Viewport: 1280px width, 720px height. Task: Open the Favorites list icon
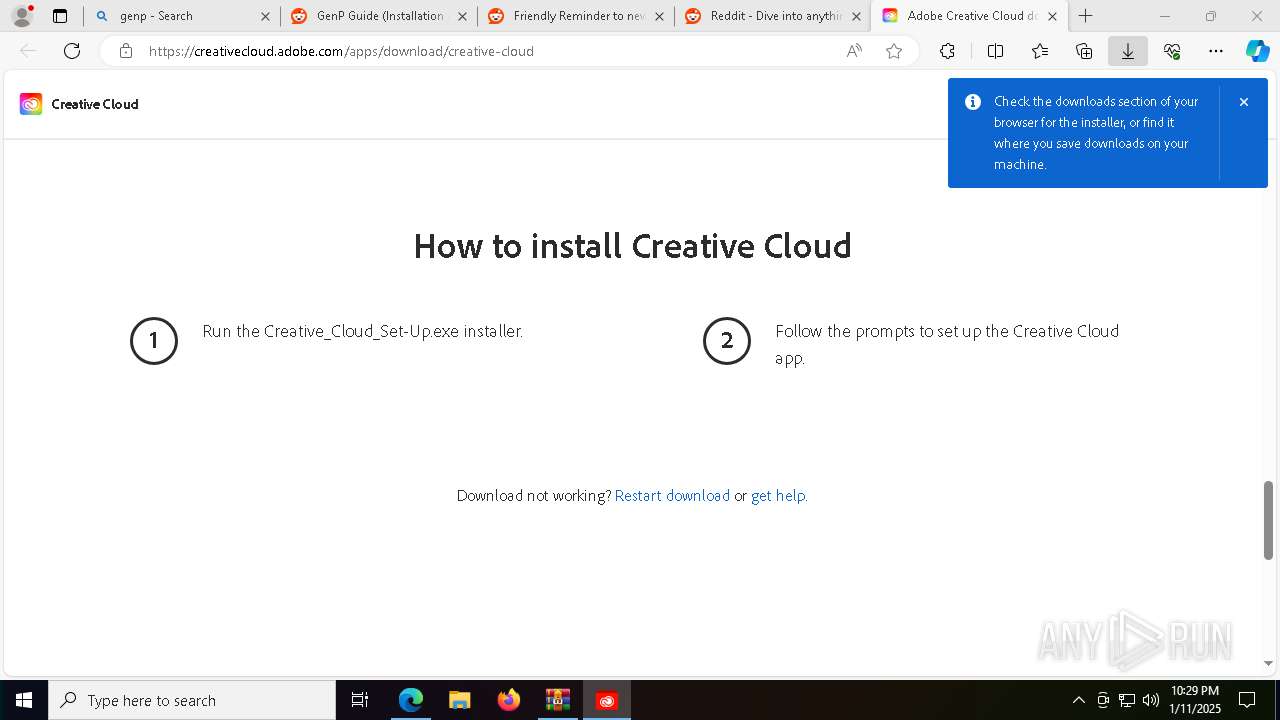tap(1040, 51)
